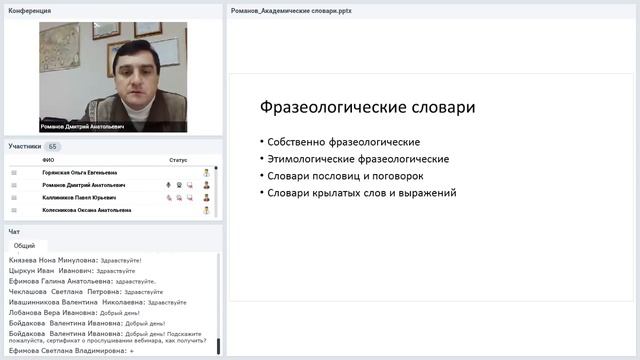This screenshot has width=640, height=360.
Task: Click the Чат panel title
Action: click(x=14, y=231)
